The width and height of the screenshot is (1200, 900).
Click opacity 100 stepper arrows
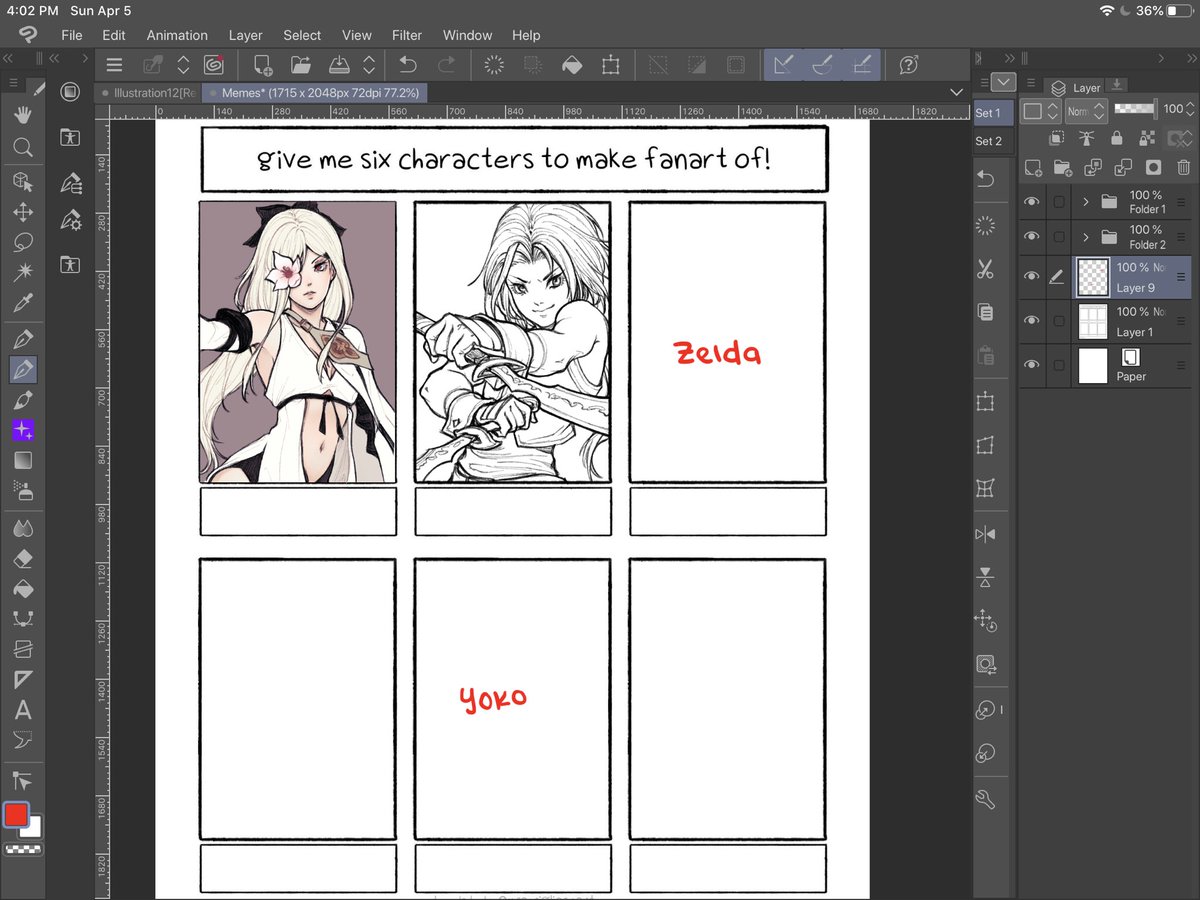tap(1191, 109)
